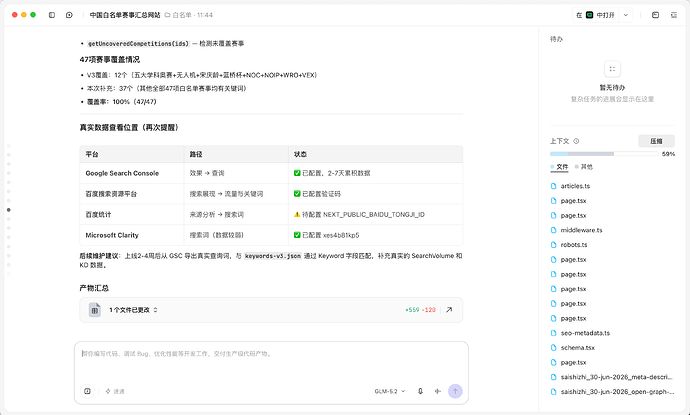Open changed files with the arrow icon
The height and width of the screenshot is (415, 690).
pos(449,310)
